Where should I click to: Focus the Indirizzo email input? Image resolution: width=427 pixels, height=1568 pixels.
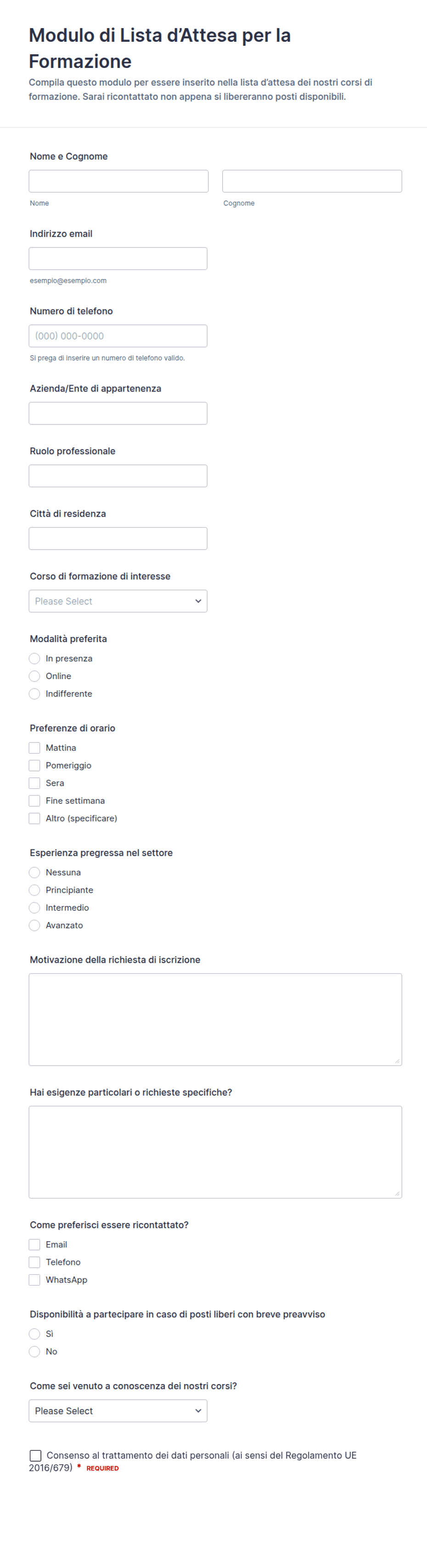118,259
